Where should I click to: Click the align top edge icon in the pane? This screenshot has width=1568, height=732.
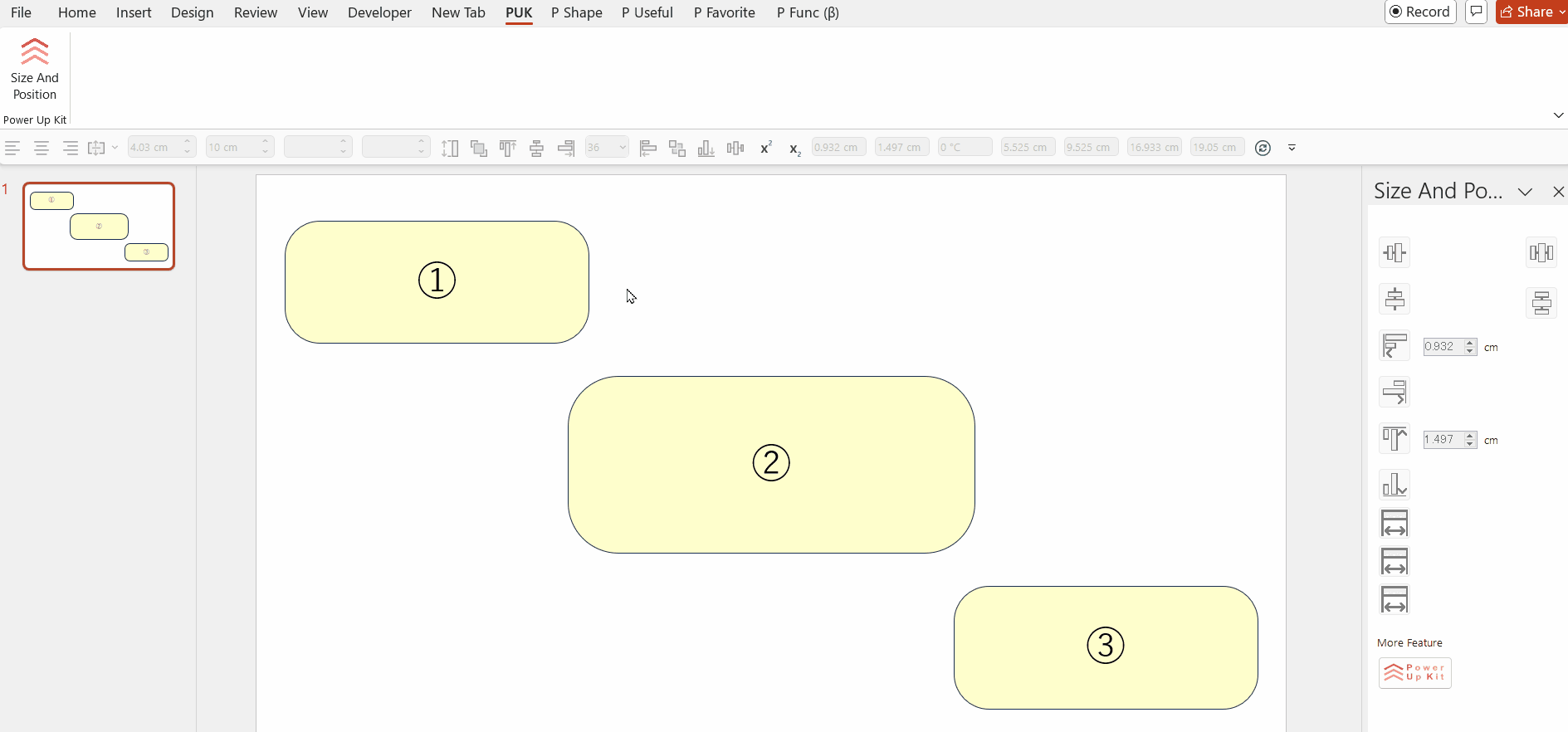coord(1394,439)
